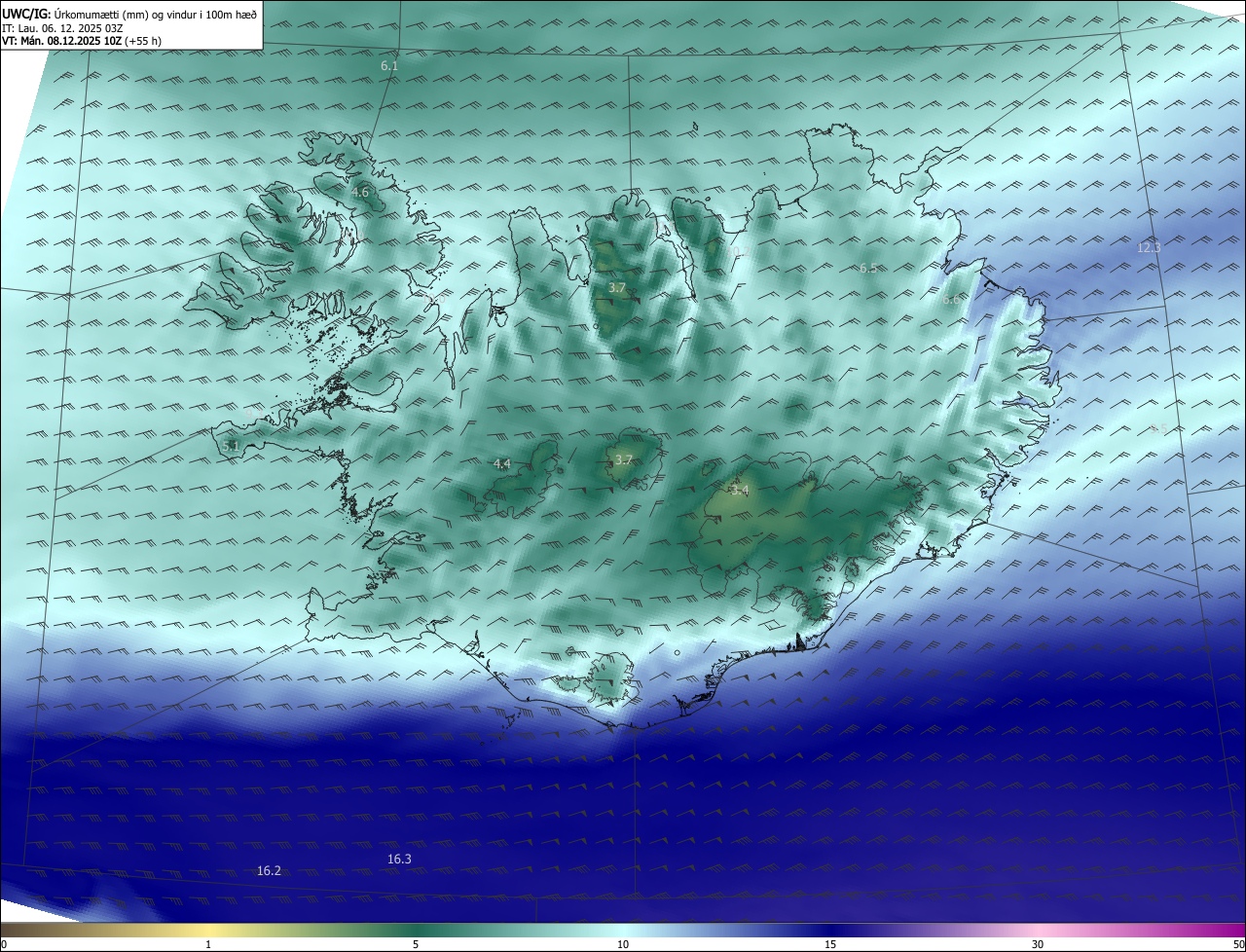1246x952 pixels.
Task: Select the 6.6 value near the east coast
Action: (951, 301)
